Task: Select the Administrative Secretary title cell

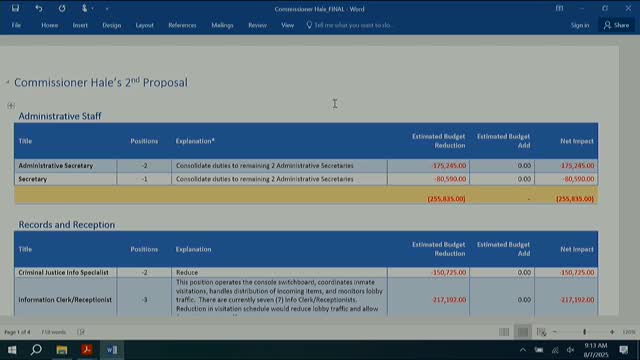Action: [x=66, y=166]
